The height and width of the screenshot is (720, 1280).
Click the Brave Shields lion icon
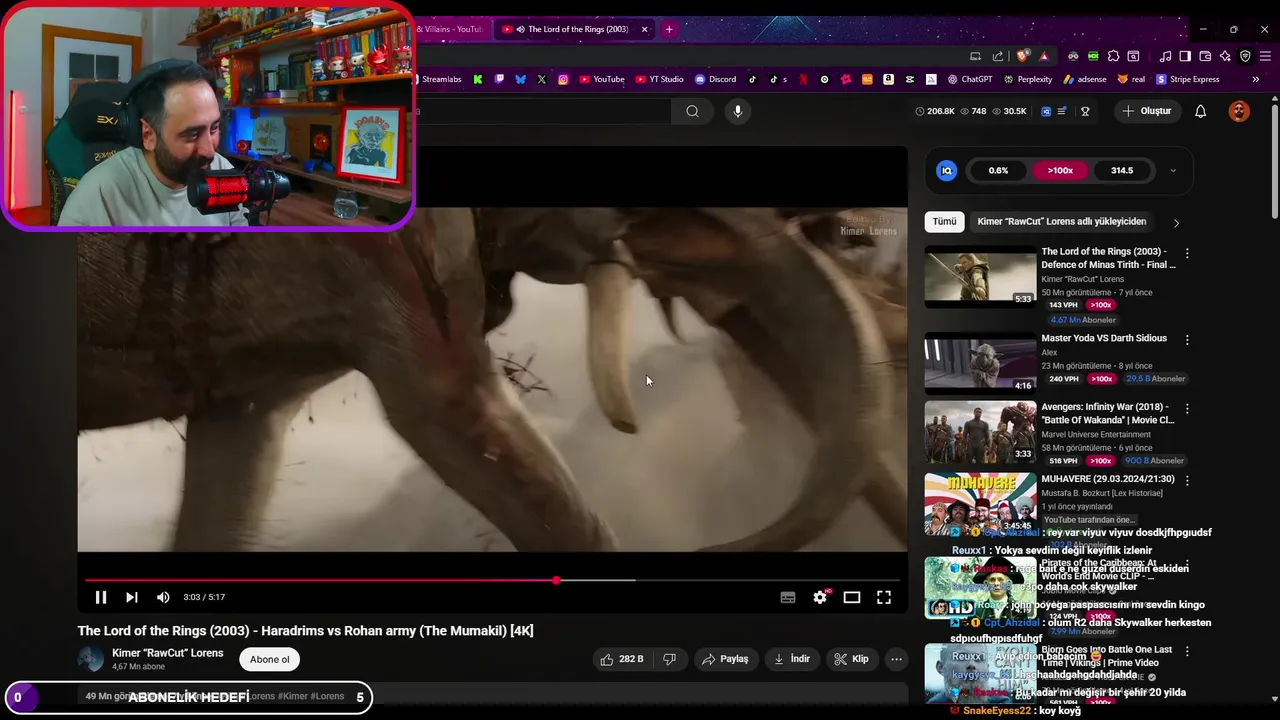coord(1022,56)
